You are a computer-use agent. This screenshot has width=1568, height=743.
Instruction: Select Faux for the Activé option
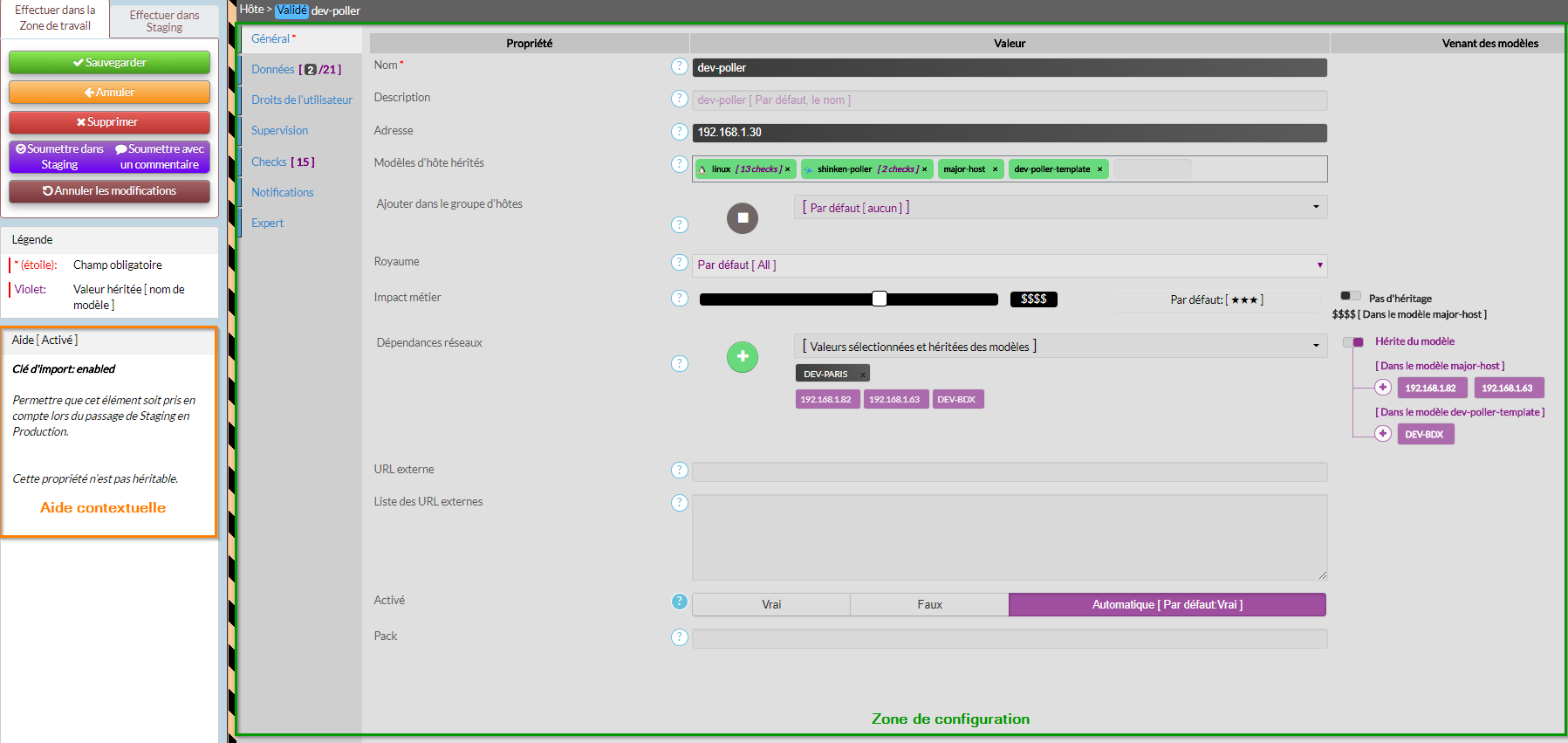[929, 604]
